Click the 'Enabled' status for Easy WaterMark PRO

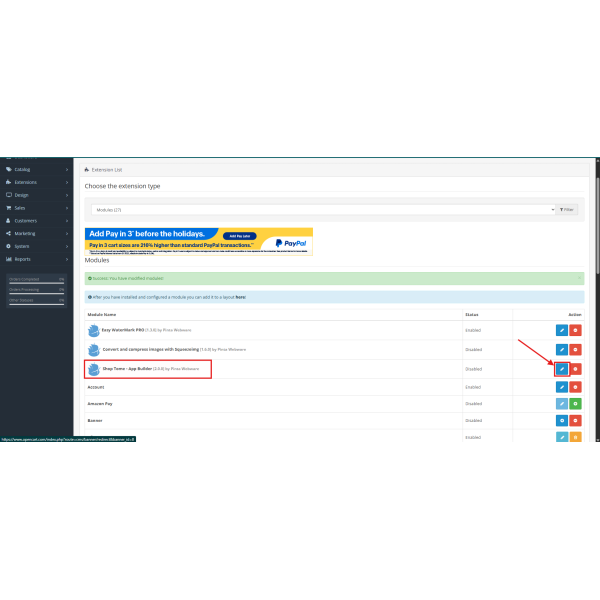(473, 330)
